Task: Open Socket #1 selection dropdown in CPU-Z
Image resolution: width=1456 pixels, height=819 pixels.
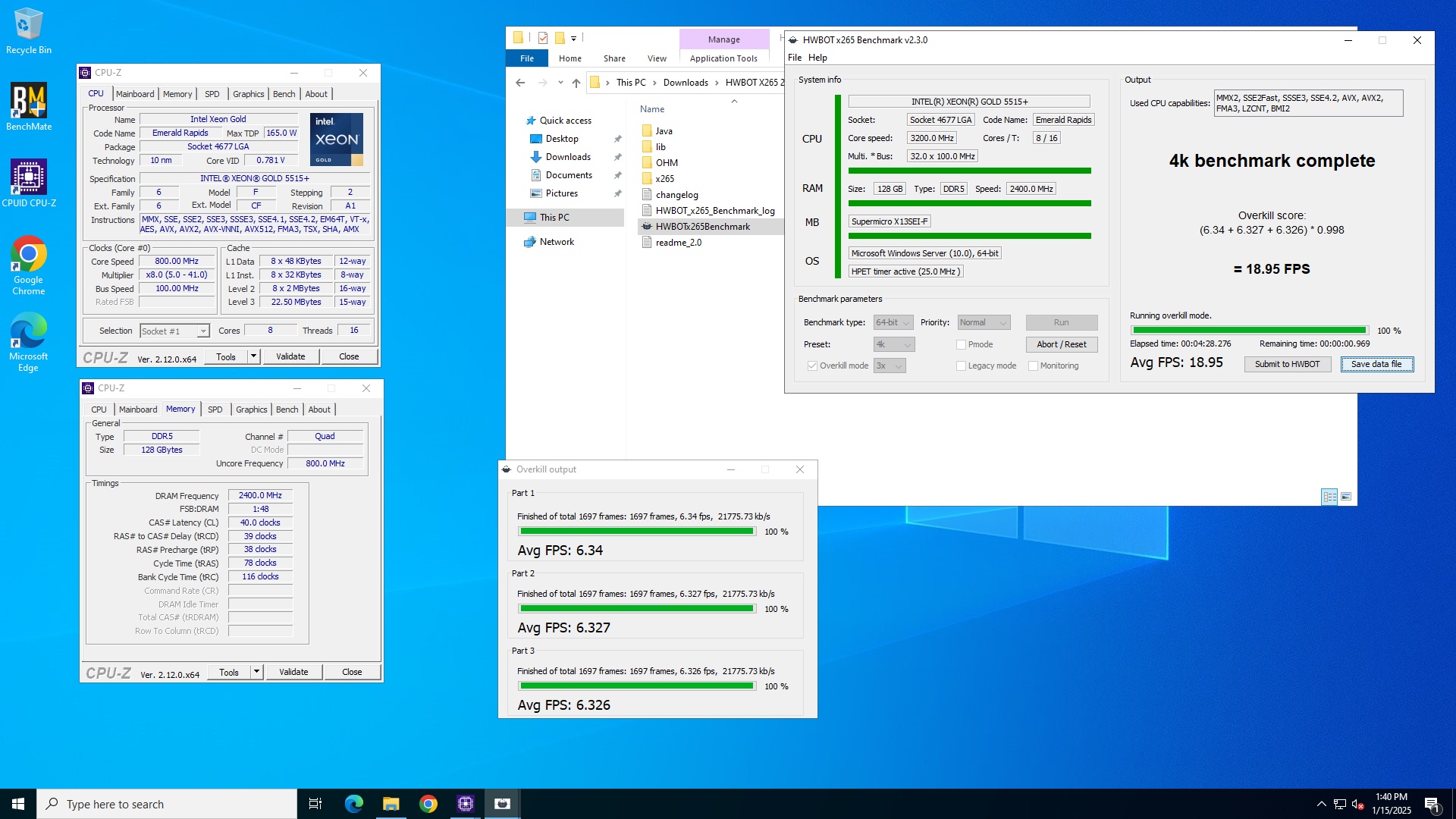Action: 174,331
